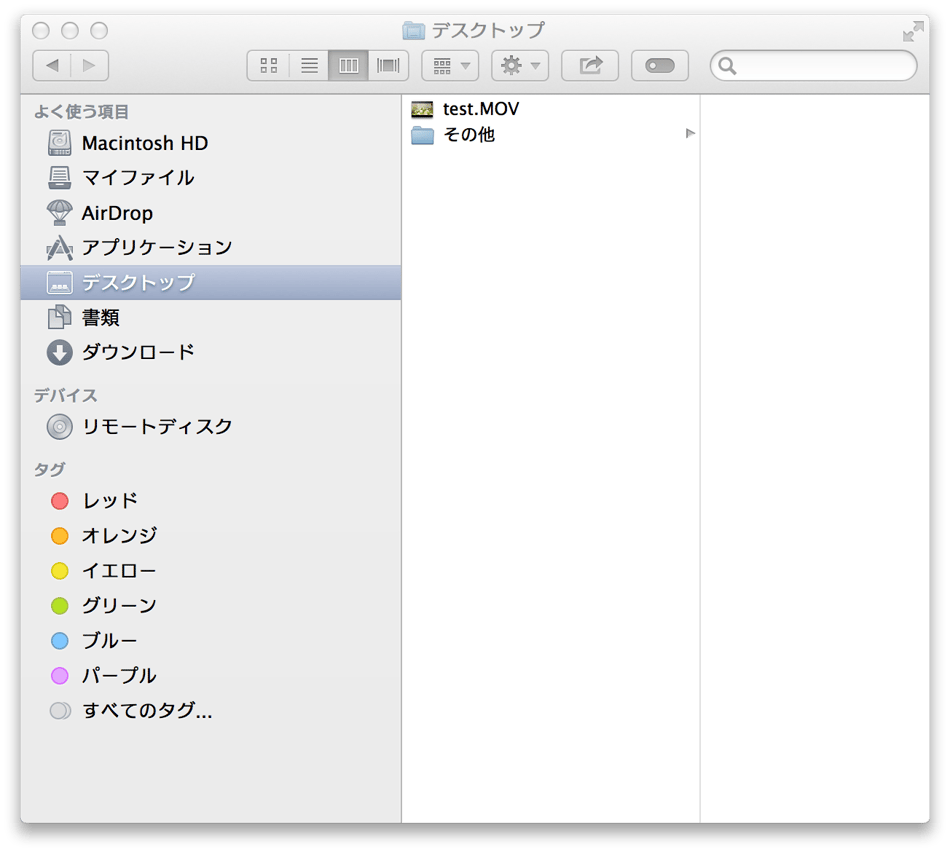Open 書類 folder from sidebar
The image size is (950, 852).
[x=100, y=317]
